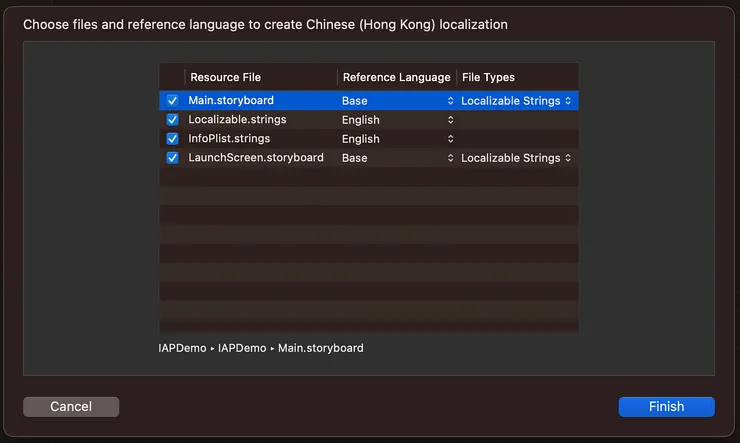Open Main.storyboard File Types dropdown
Viewport: 740px width, 443px height.
[516, 101]
